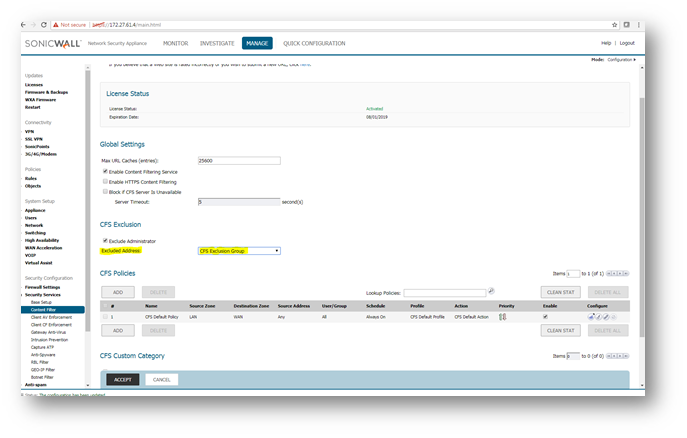The width and height of the screenshot is (687, 438).
Task: Click lower ADD button below policy table
Action: coord(118,331)
